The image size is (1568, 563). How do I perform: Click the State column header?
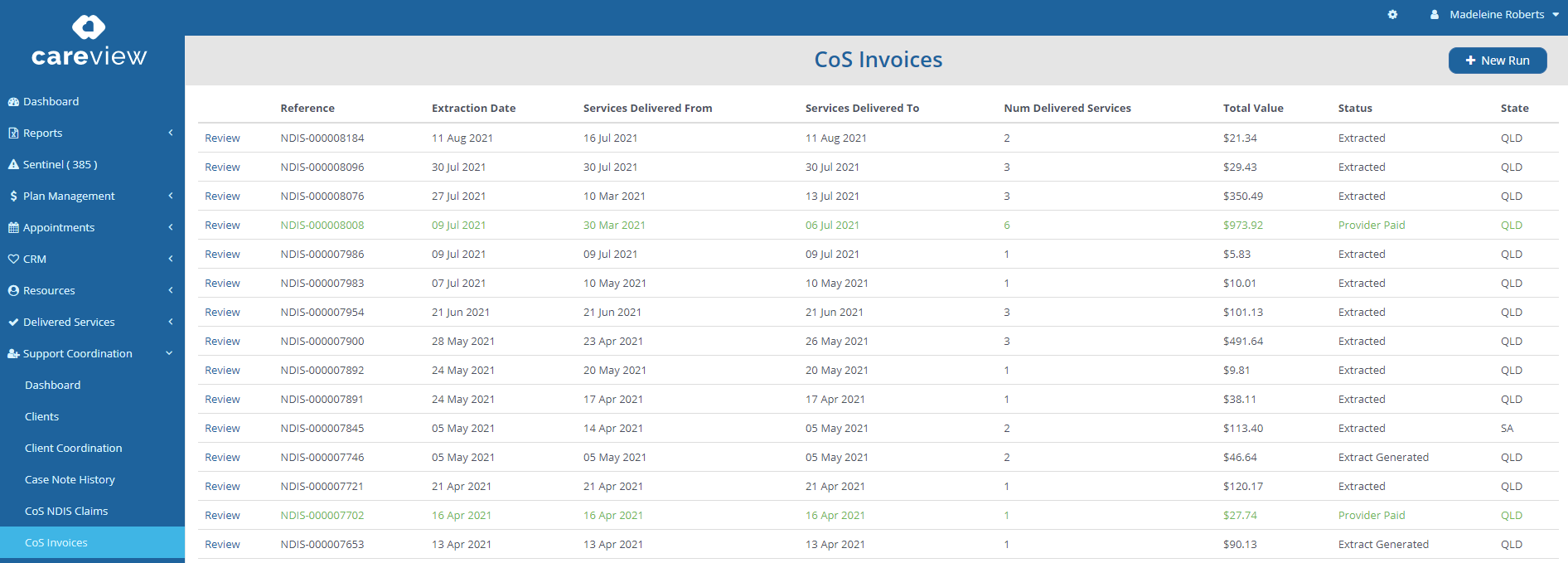[x=1514, y=109]
